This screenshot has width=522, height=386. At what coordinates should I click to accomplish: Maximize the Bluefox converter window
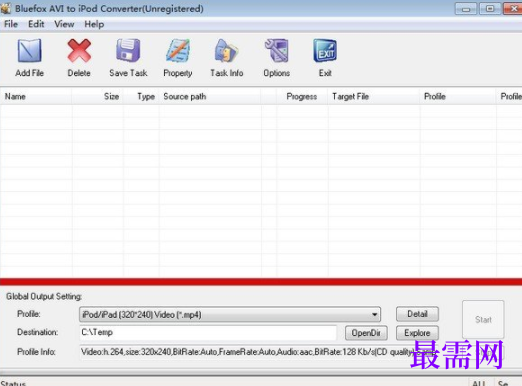pyautogui.click(x=490, y=9)
